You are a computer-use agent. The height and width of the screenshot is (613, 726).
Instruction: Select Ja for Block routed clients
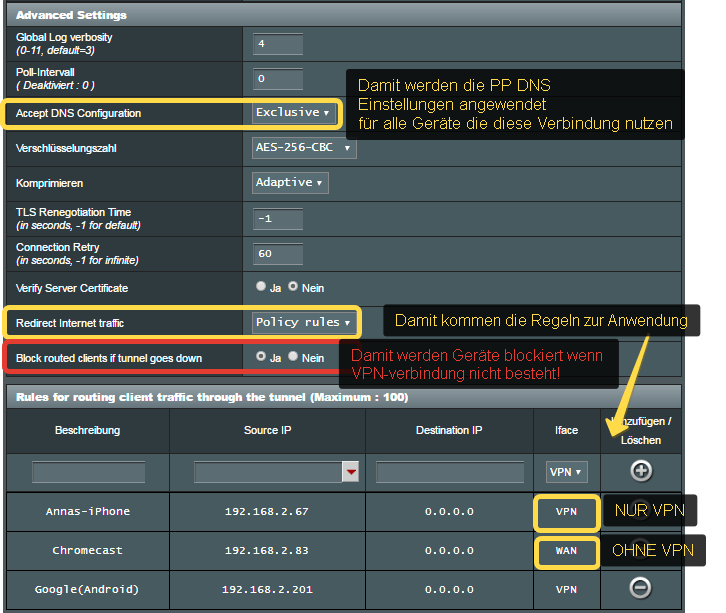point(261,357)
